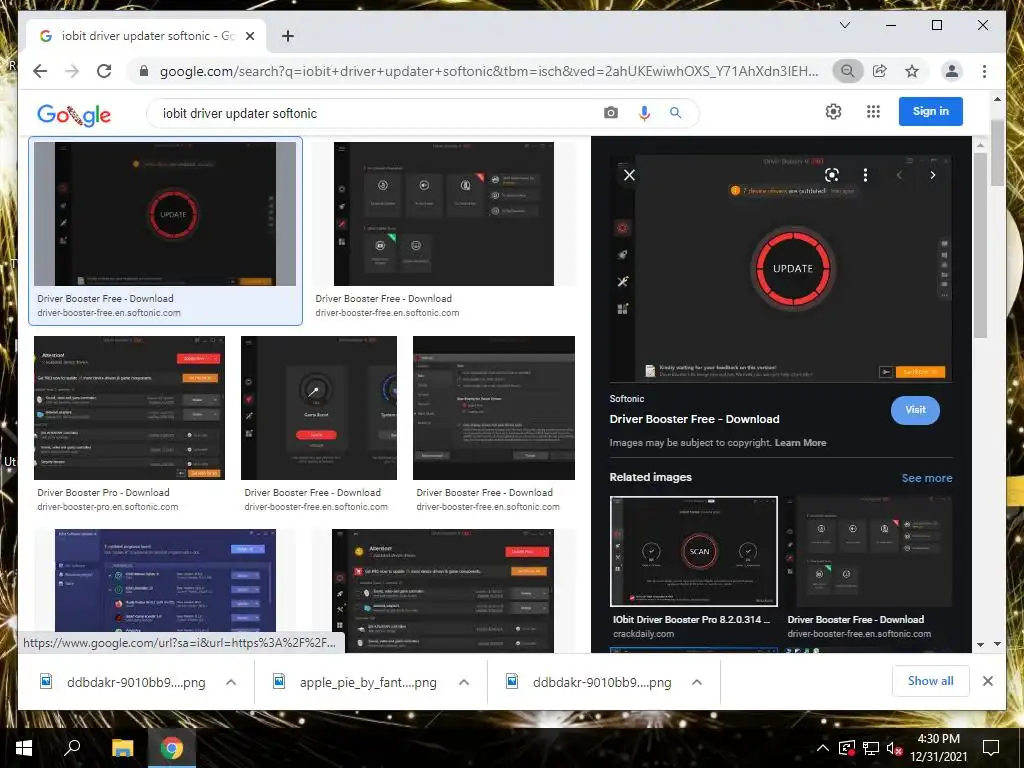Open Google quick settings gear

tap(833, 112)
